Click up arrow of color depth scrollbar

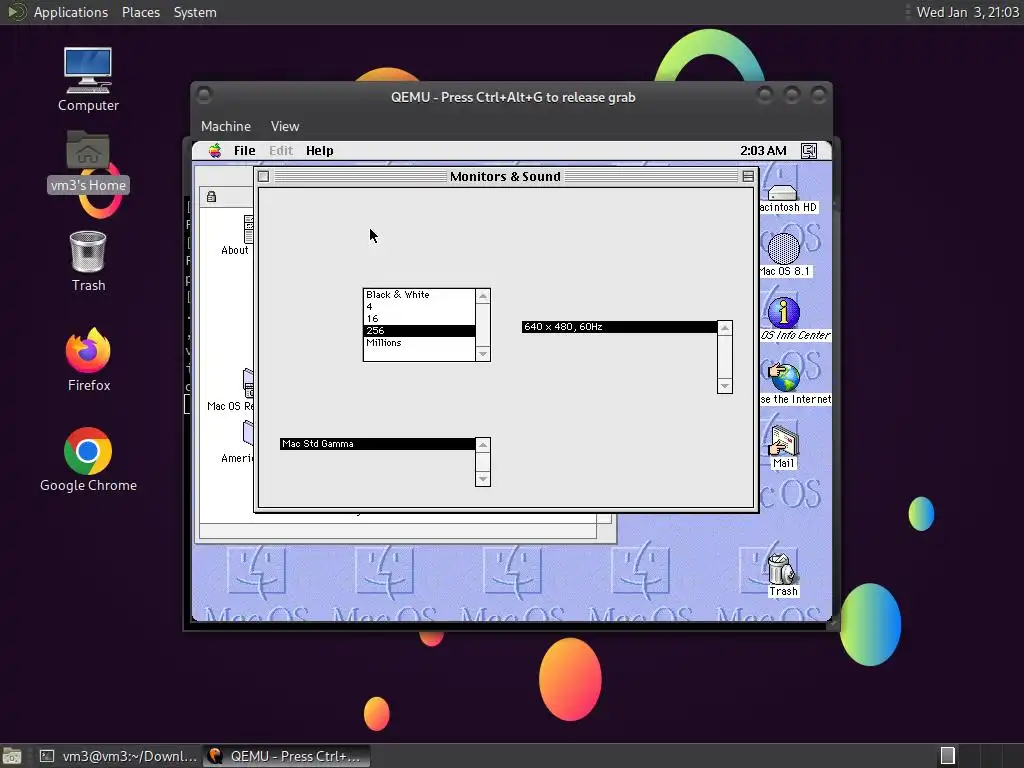pos(483,296)
